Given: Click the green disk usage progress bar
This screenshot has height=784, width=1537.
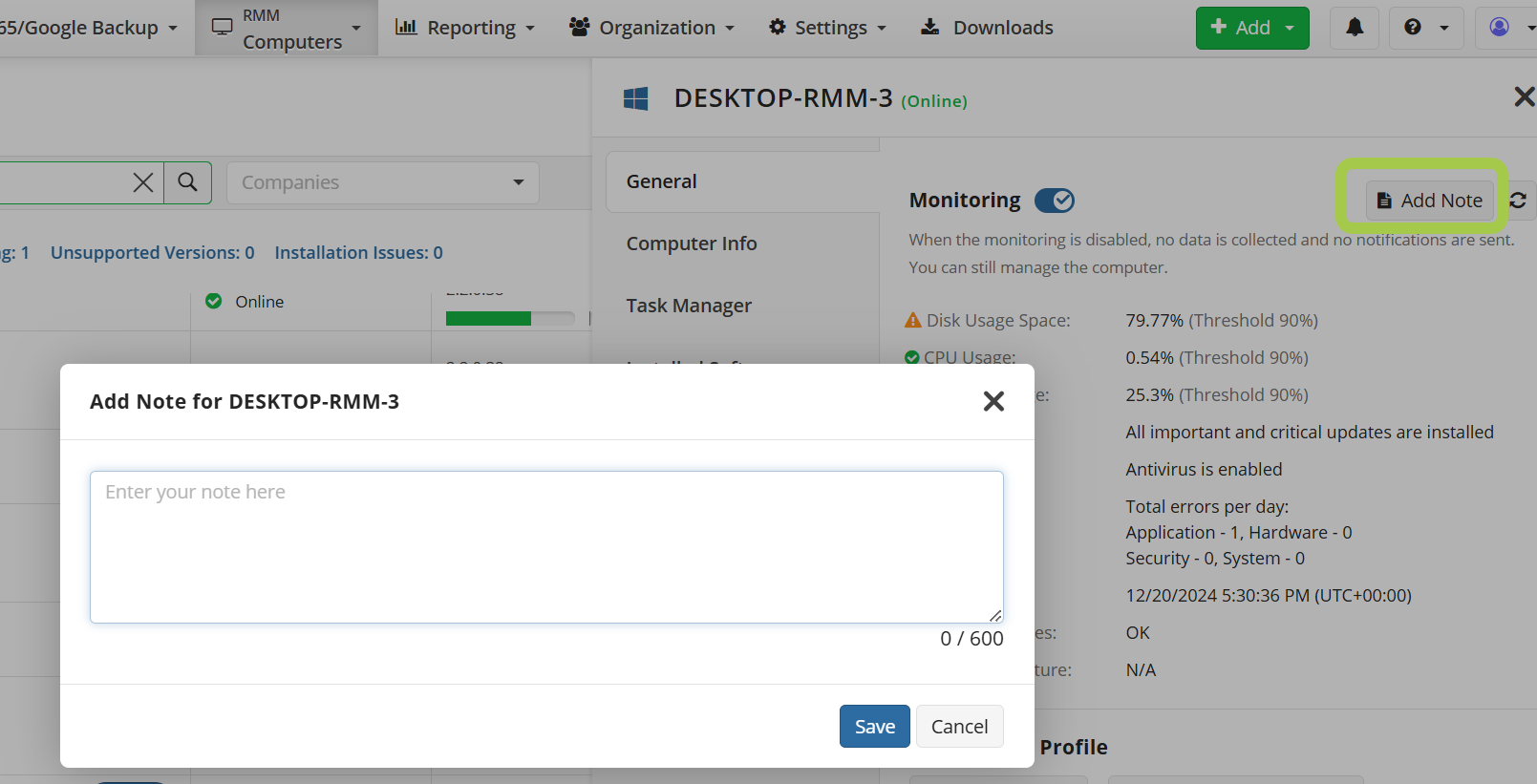Looking at the screenshot, I should point(510,319).
